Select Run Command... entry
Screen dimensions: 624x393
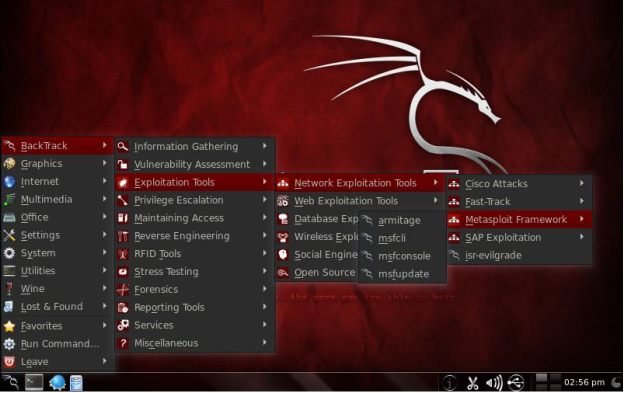click(57, 344)
